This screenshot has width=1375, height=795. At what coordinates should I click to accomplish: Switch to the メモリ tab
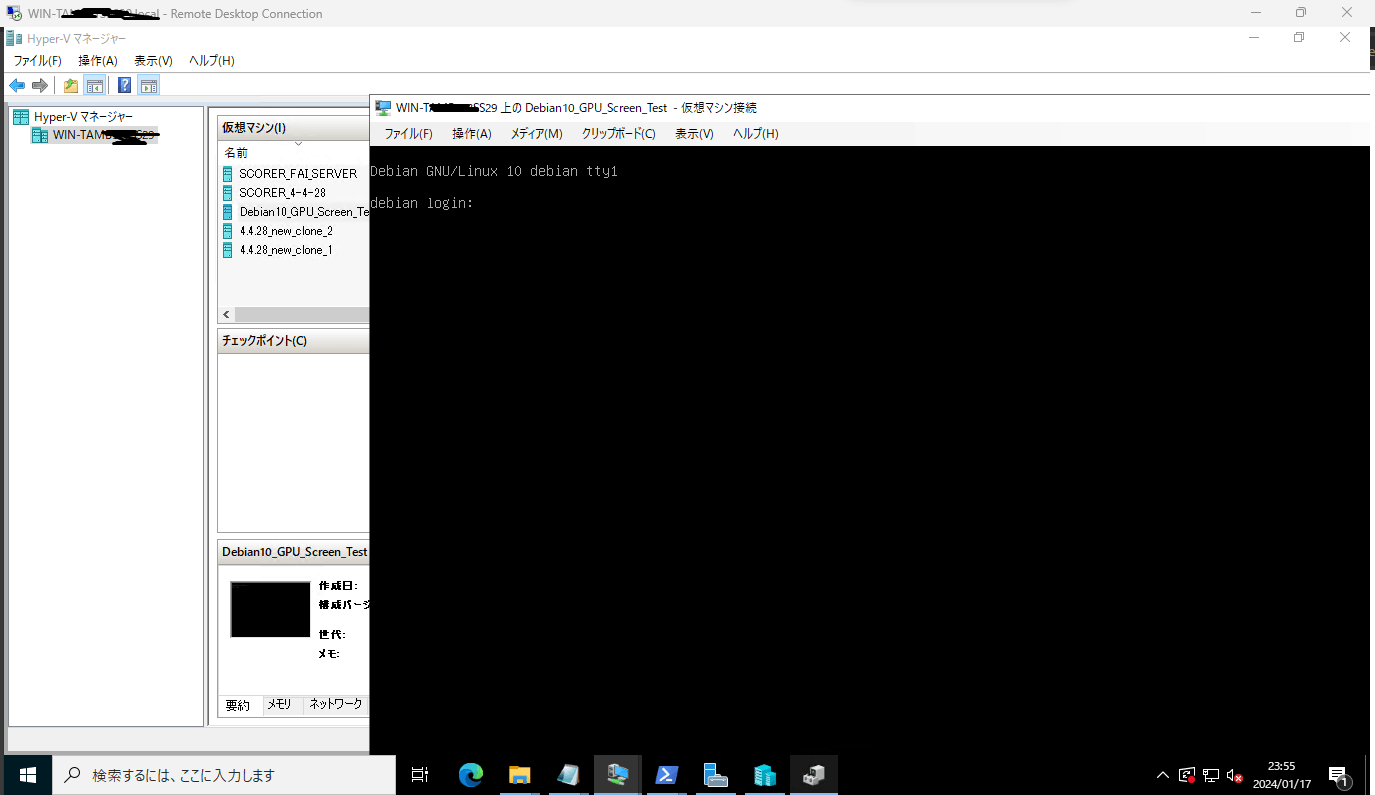click(279, 705)
